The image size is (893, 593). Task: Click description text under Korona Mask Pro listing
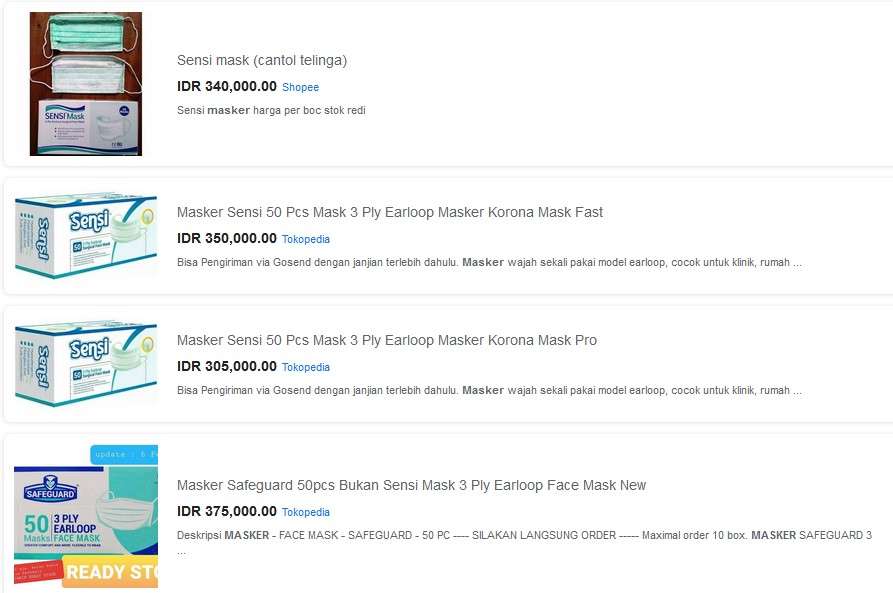point(489,391)
